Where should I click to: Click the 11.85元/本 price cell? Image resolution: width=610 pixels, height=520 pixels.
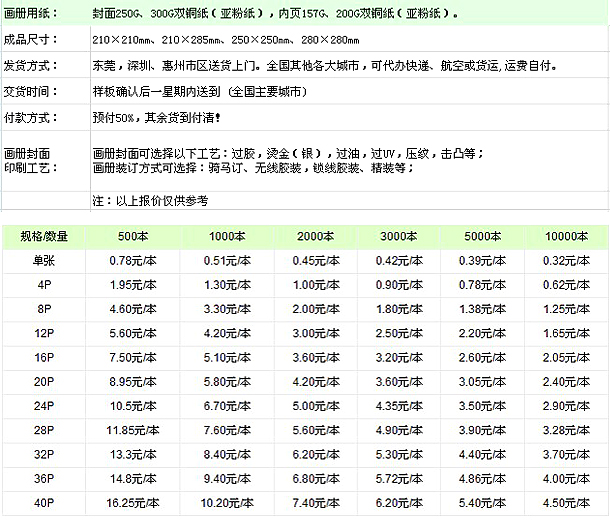tap(132, 431)
